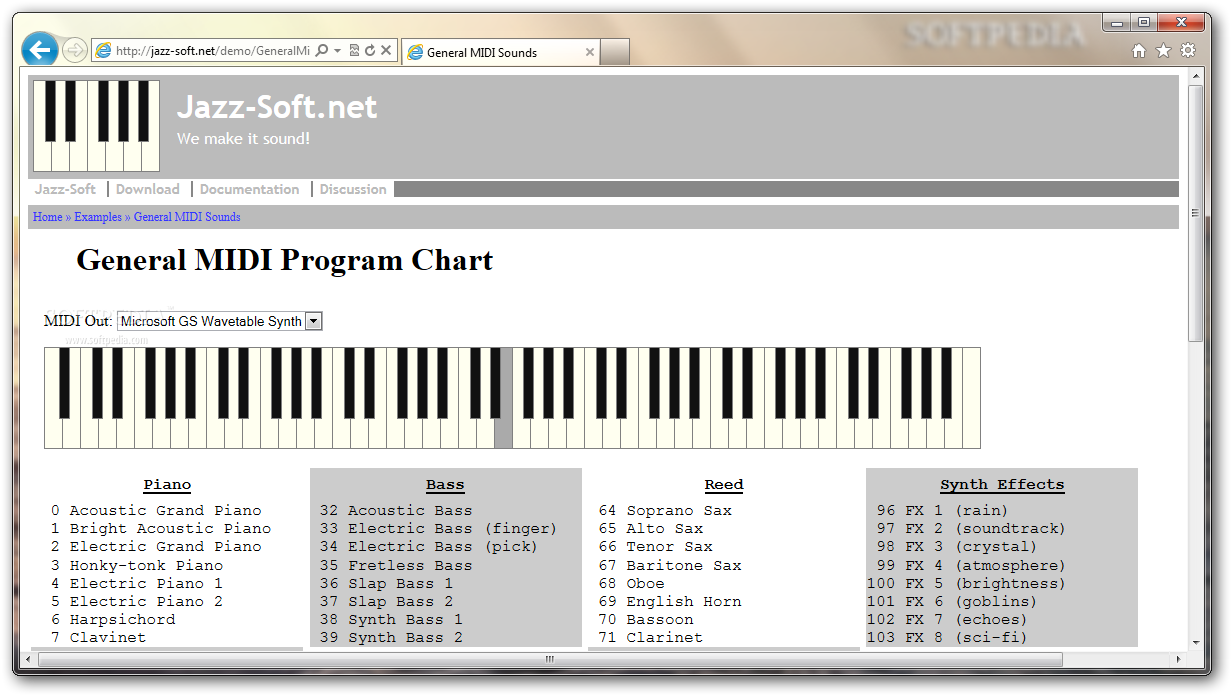Screen dimensions: 1232x696
Task: Click the Piano category heading
Action: pos(167,485)
